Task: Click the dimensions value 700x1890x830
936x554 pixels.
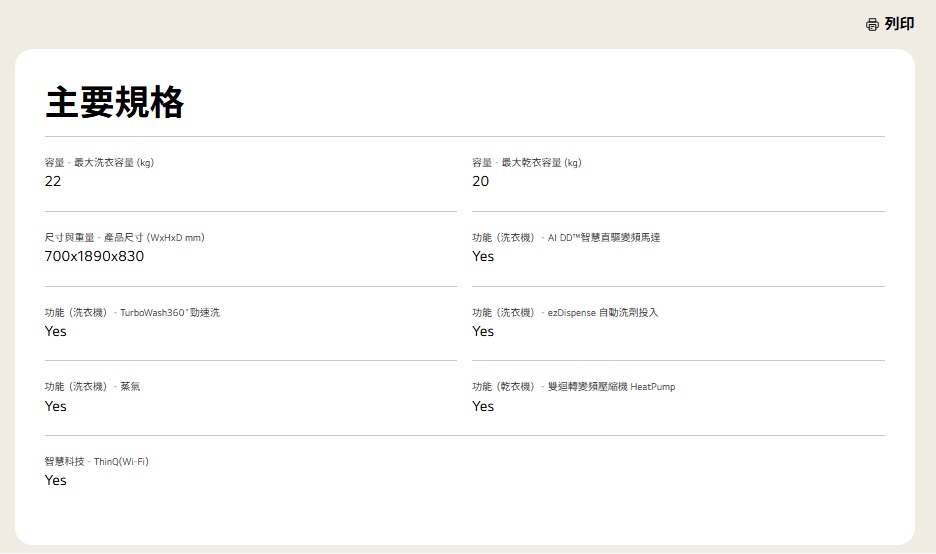Action: click(x=94, y=256)
